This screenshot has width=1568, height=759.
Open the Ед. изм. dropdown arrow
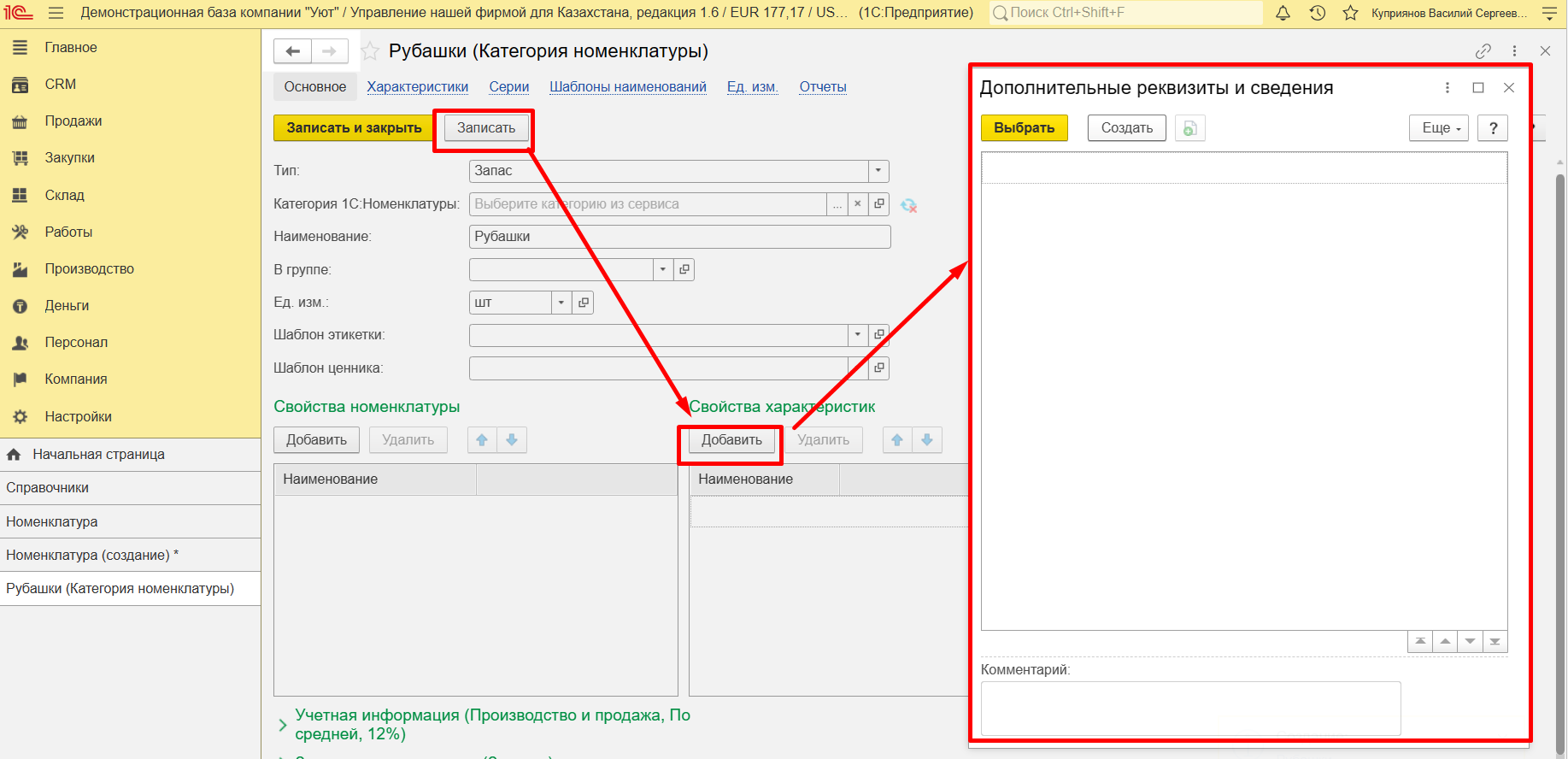[561, 303]
